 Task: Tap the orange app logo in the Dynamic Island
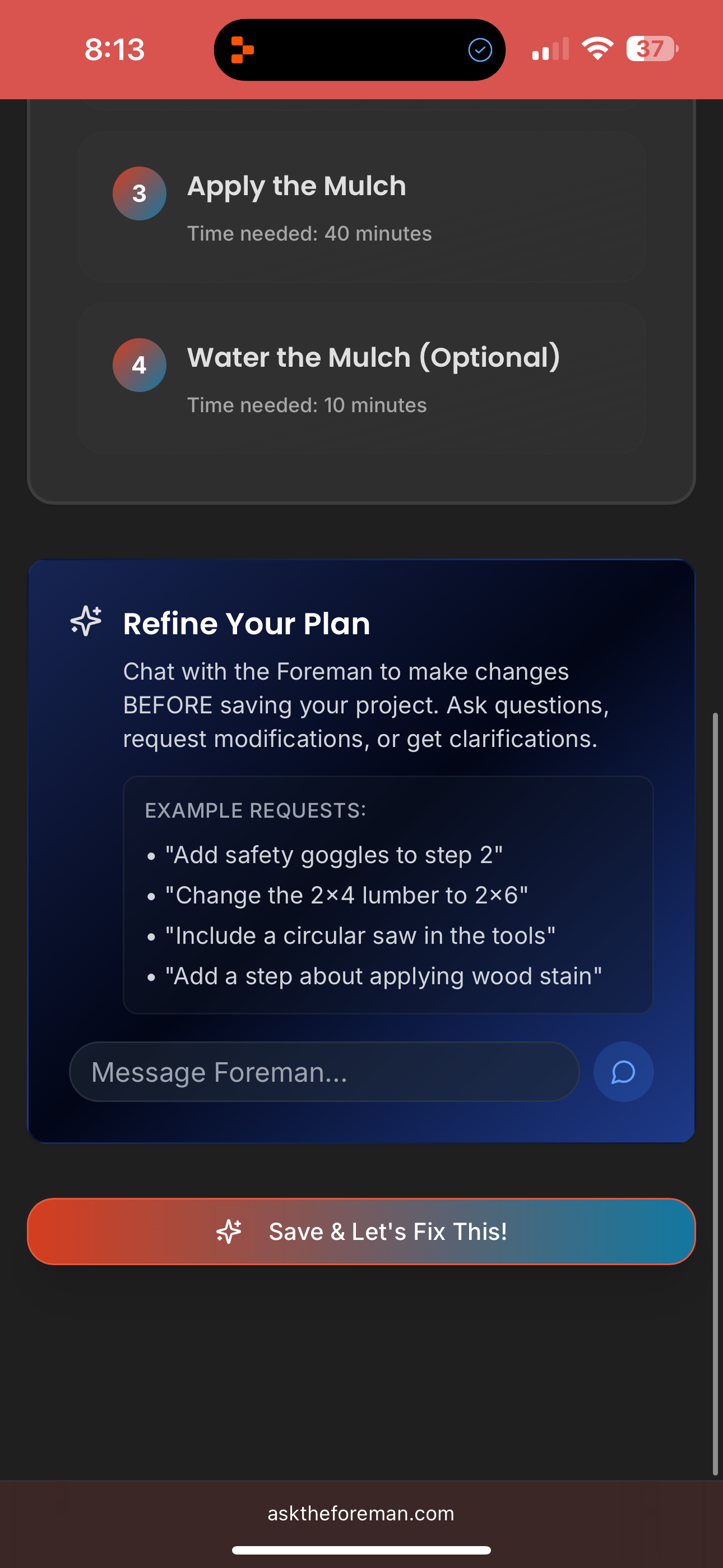point(243,49)
